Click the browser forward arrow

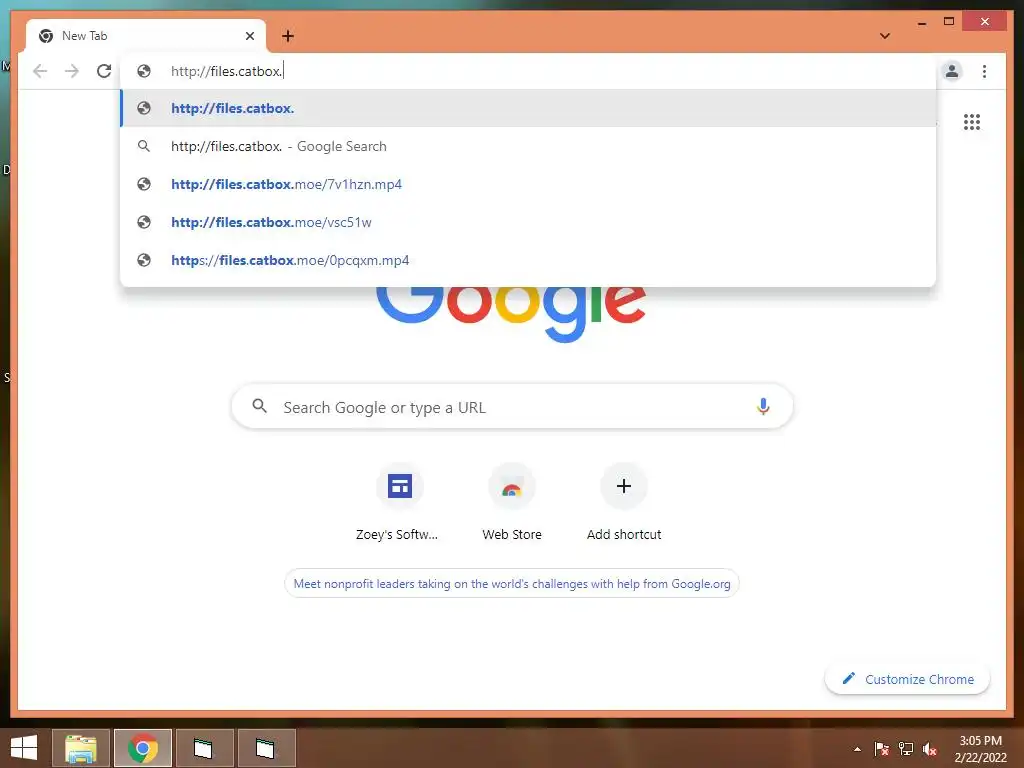point(72,71)
